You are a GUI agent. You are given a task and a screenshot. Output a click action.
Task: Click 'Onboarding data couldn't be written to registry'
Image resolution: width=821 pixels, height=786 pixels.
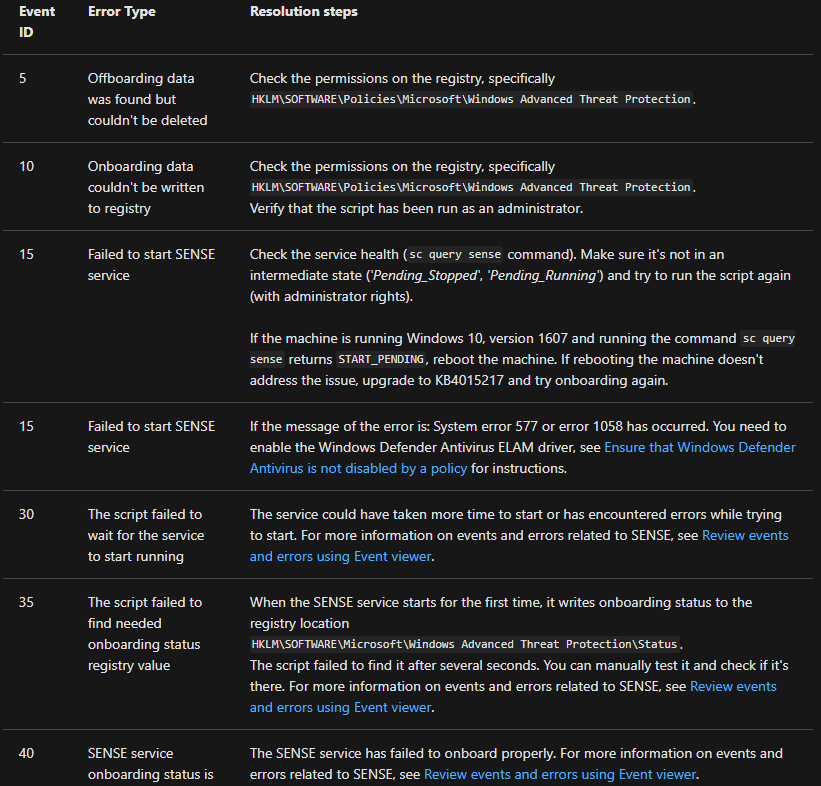coord(146,187)
